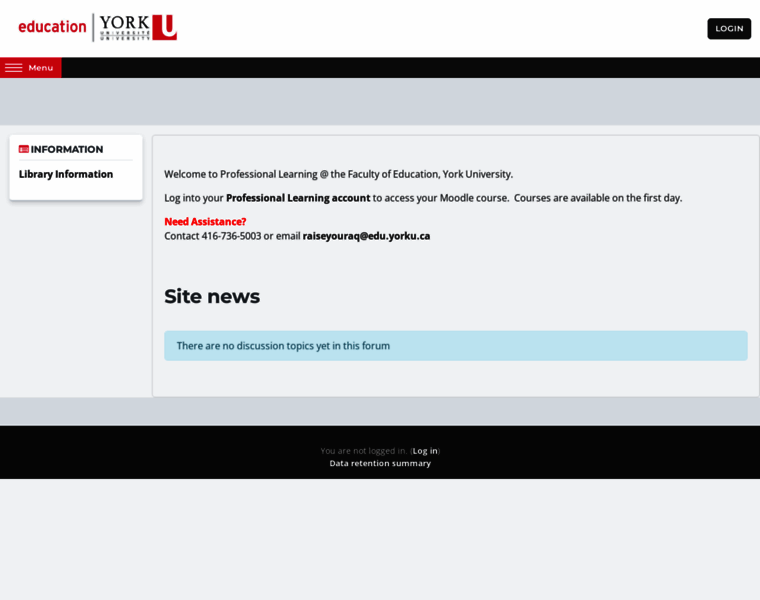The height and width of the screenshot is (600, 760).
Task: Click the no discussion topics notice
Action: [283, 346]
